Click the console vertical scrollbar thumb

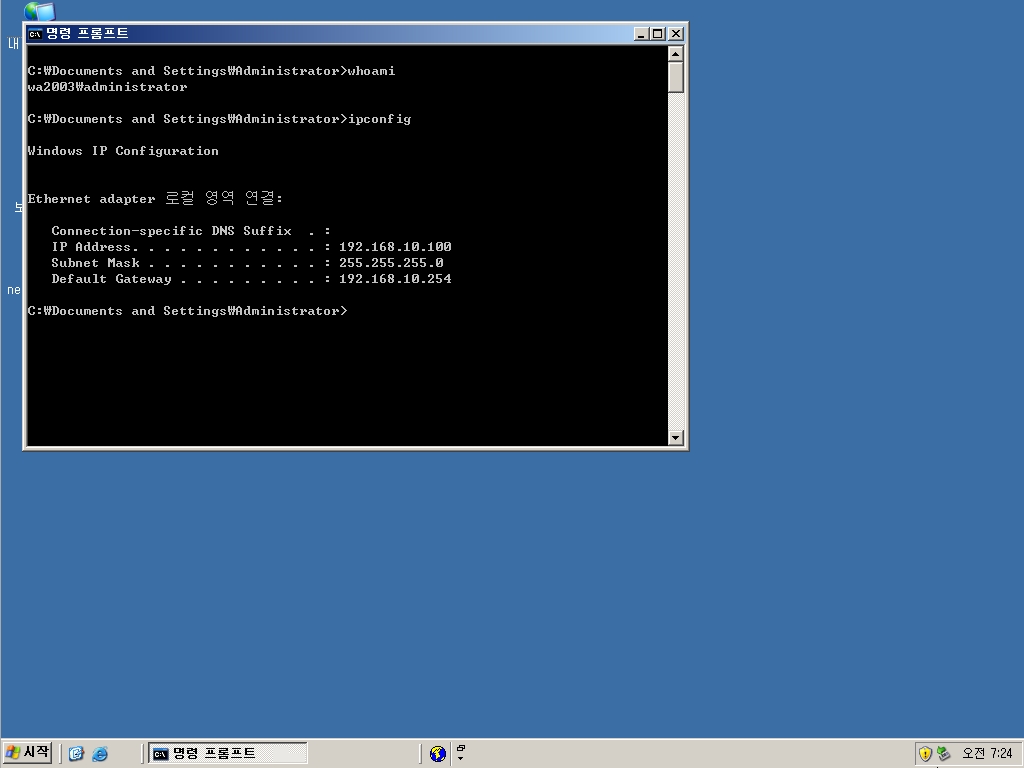[x=676, y=77]
